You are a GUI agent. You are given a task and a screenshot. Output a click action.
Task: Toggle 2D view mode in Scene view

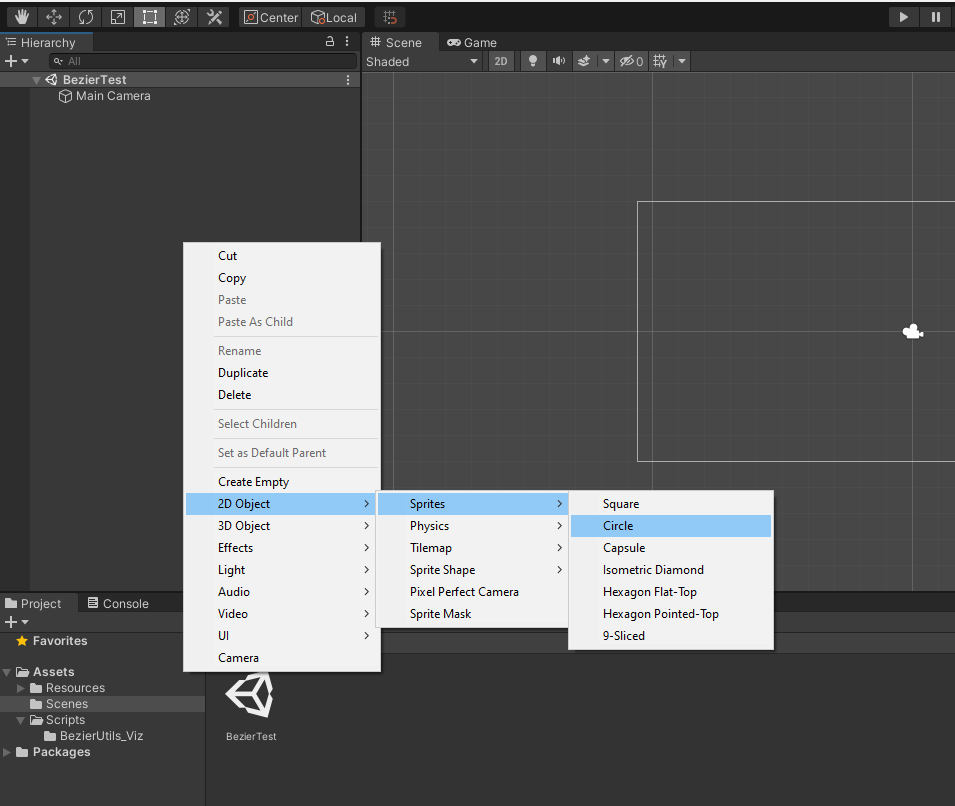click(x=501, y=61)
